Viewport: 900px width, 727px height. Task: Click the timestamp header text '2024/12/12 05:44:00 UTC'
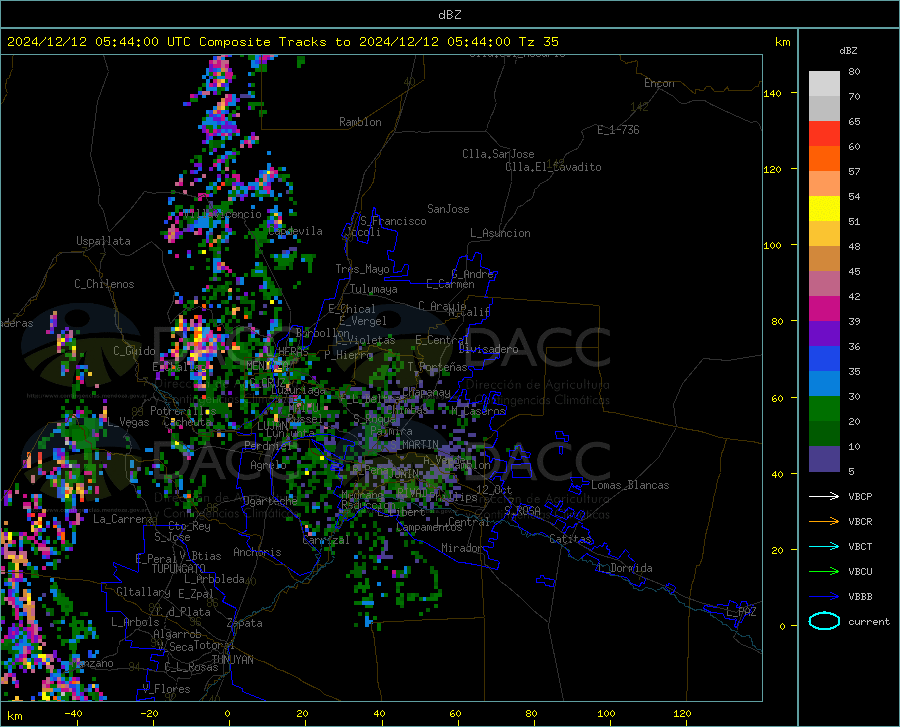[99, 42]
